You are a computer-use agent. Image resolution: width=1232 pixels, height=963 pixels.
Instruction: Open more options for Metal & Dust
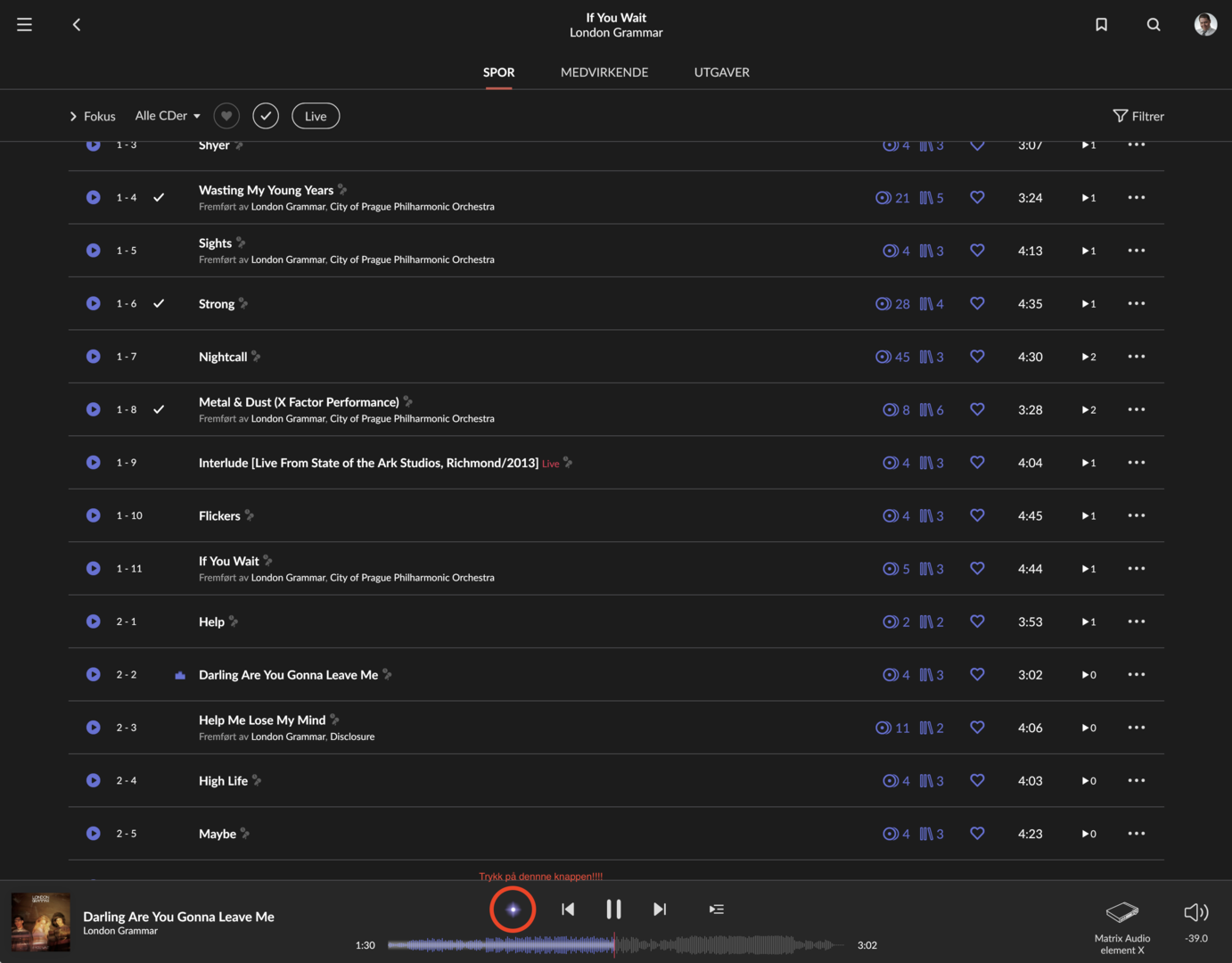click(1136, 409)
